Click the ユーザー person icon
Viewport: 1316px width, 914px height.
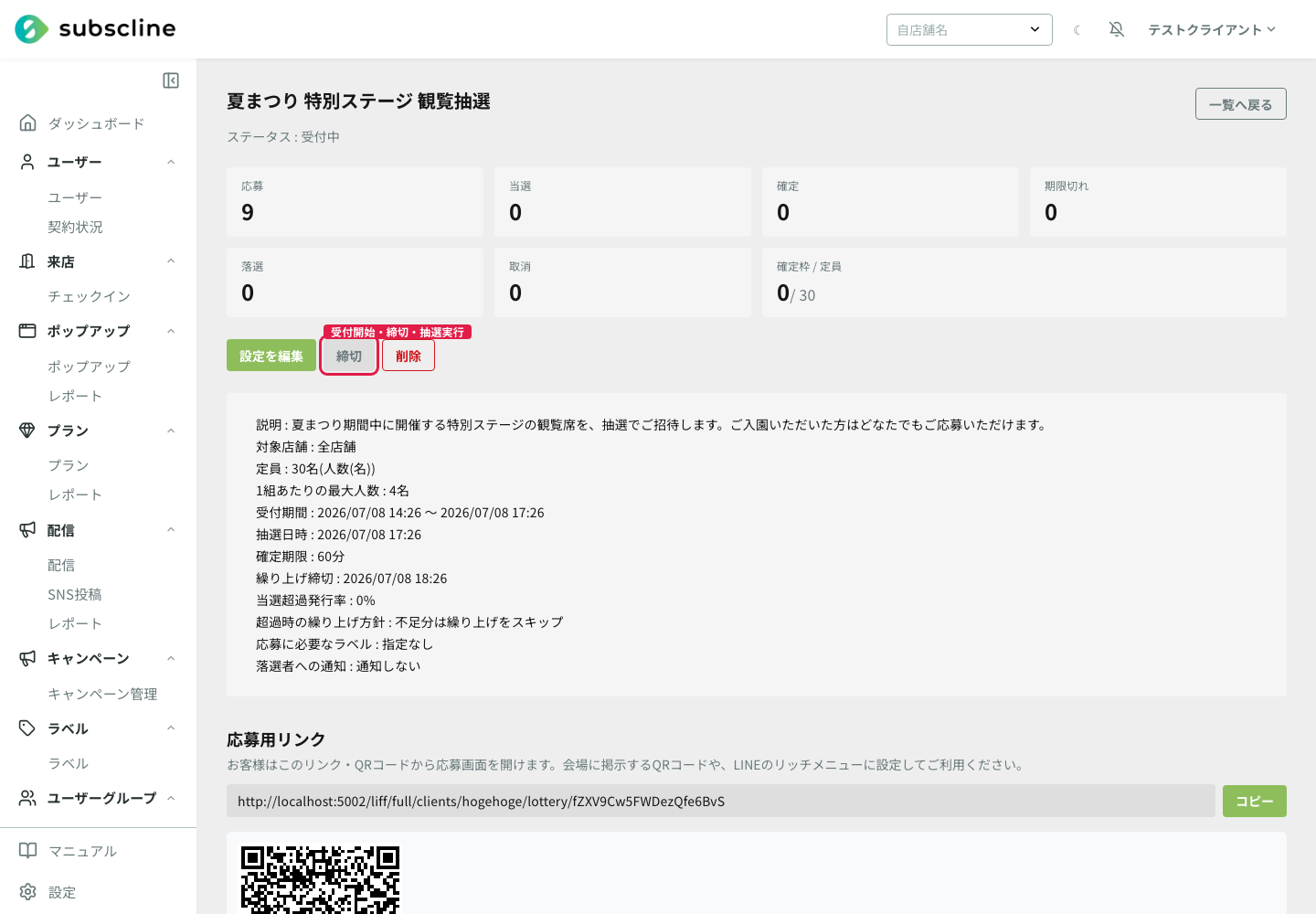tap(28, 162)
